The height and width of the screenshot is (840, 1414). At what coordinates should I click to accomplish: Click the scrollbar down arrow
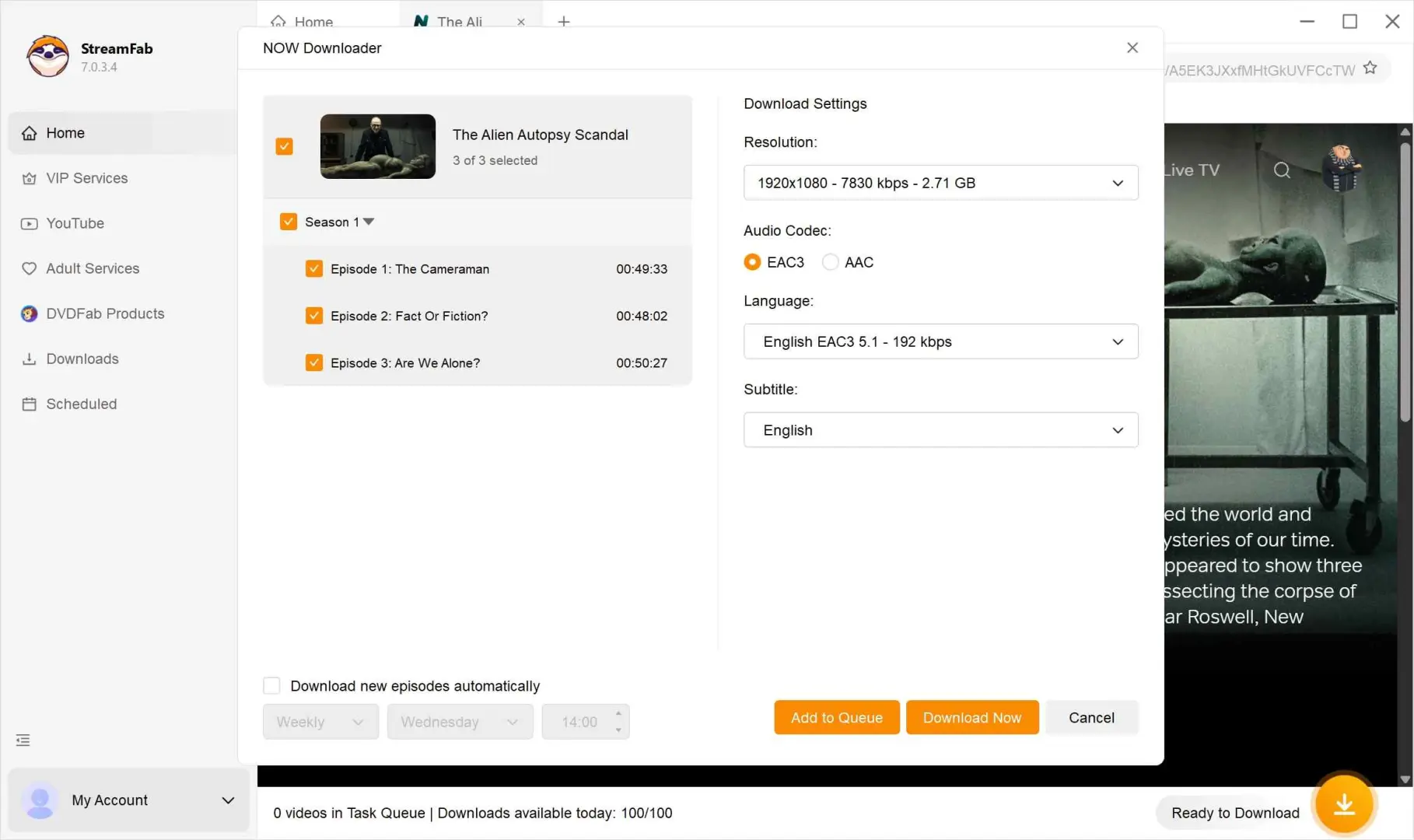tap(1405, 779)
